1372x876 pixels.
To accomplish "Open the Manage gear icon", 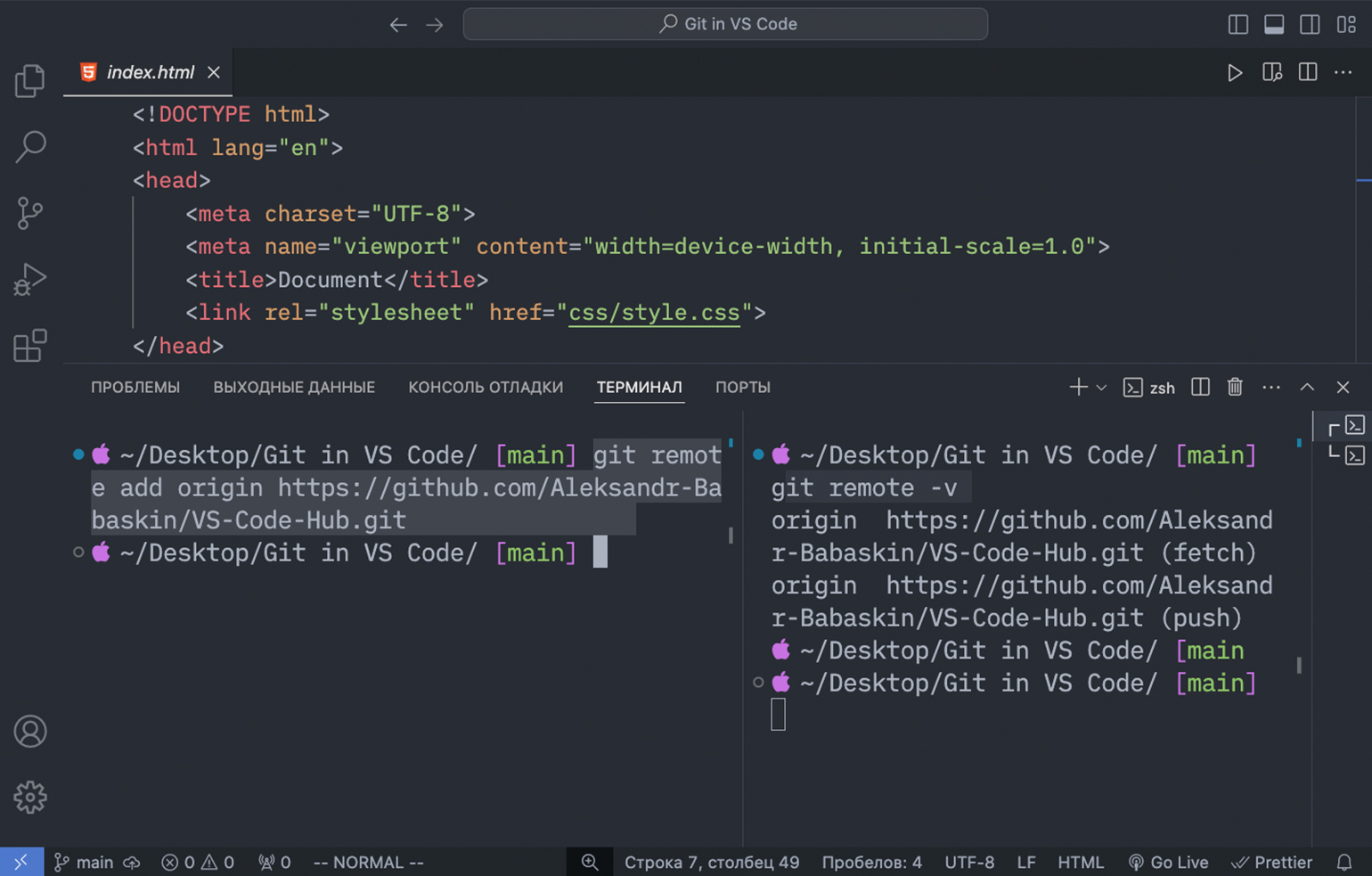I will click(x=30, y=798).
